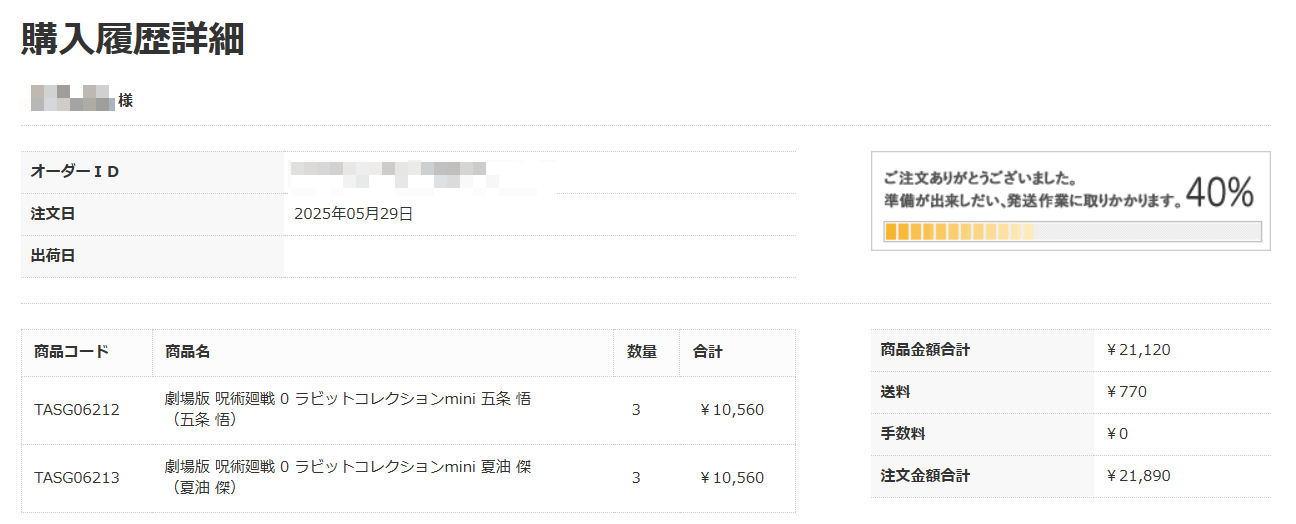Open the 夏油 傑 ラビットコレクションmini product name

(x=348, y=477)
